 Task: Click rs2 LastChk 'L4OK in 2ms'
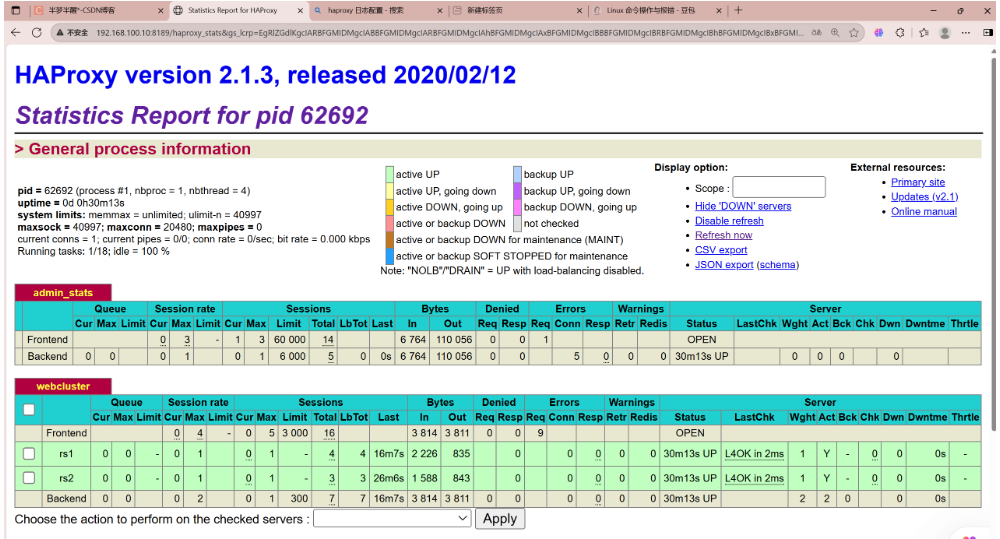(x=754, y=478)
